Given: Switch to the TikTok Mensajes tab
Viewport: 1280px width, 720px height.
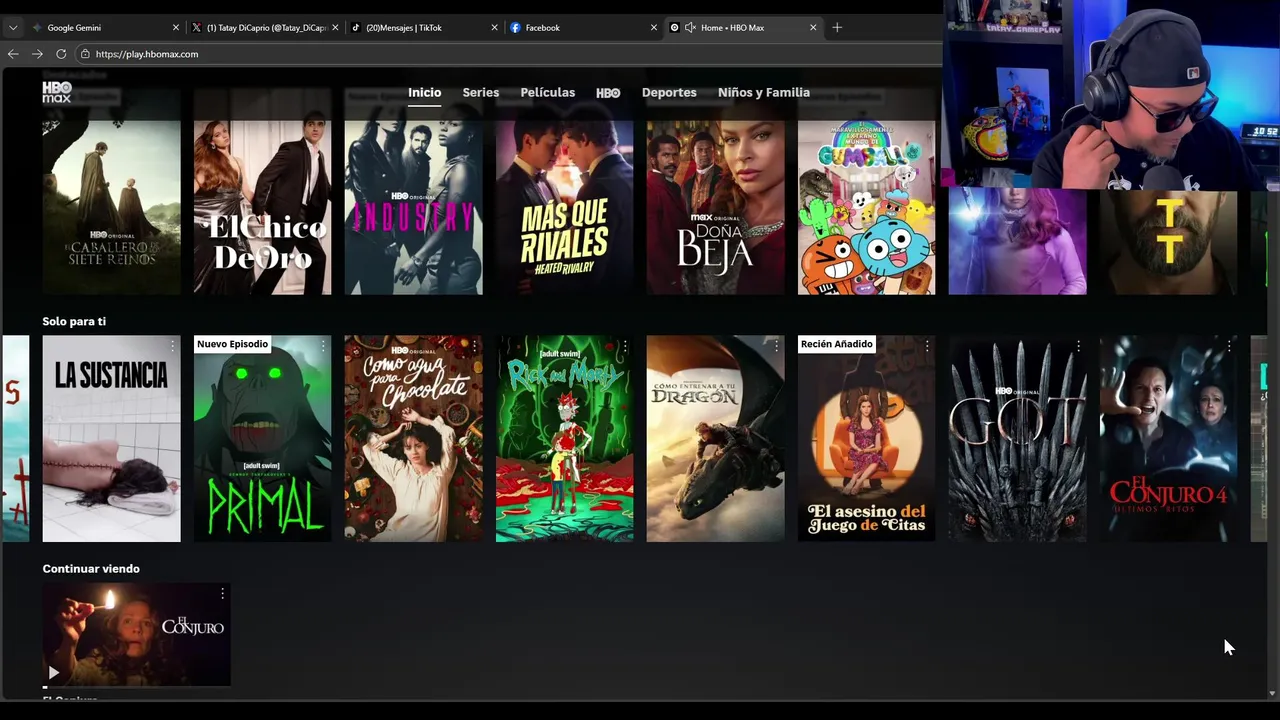Looking at the screenshot, I should [424, 28].
